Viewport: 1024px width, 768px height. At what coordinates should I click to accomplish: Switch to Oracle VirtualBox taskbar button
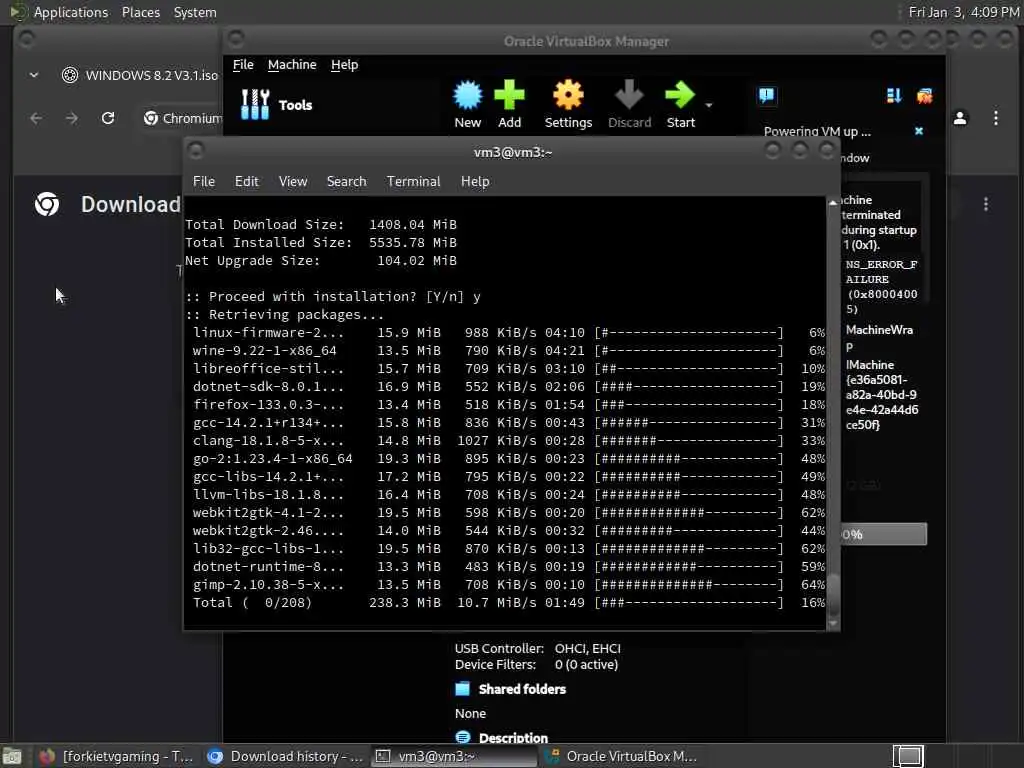[620, 756]
